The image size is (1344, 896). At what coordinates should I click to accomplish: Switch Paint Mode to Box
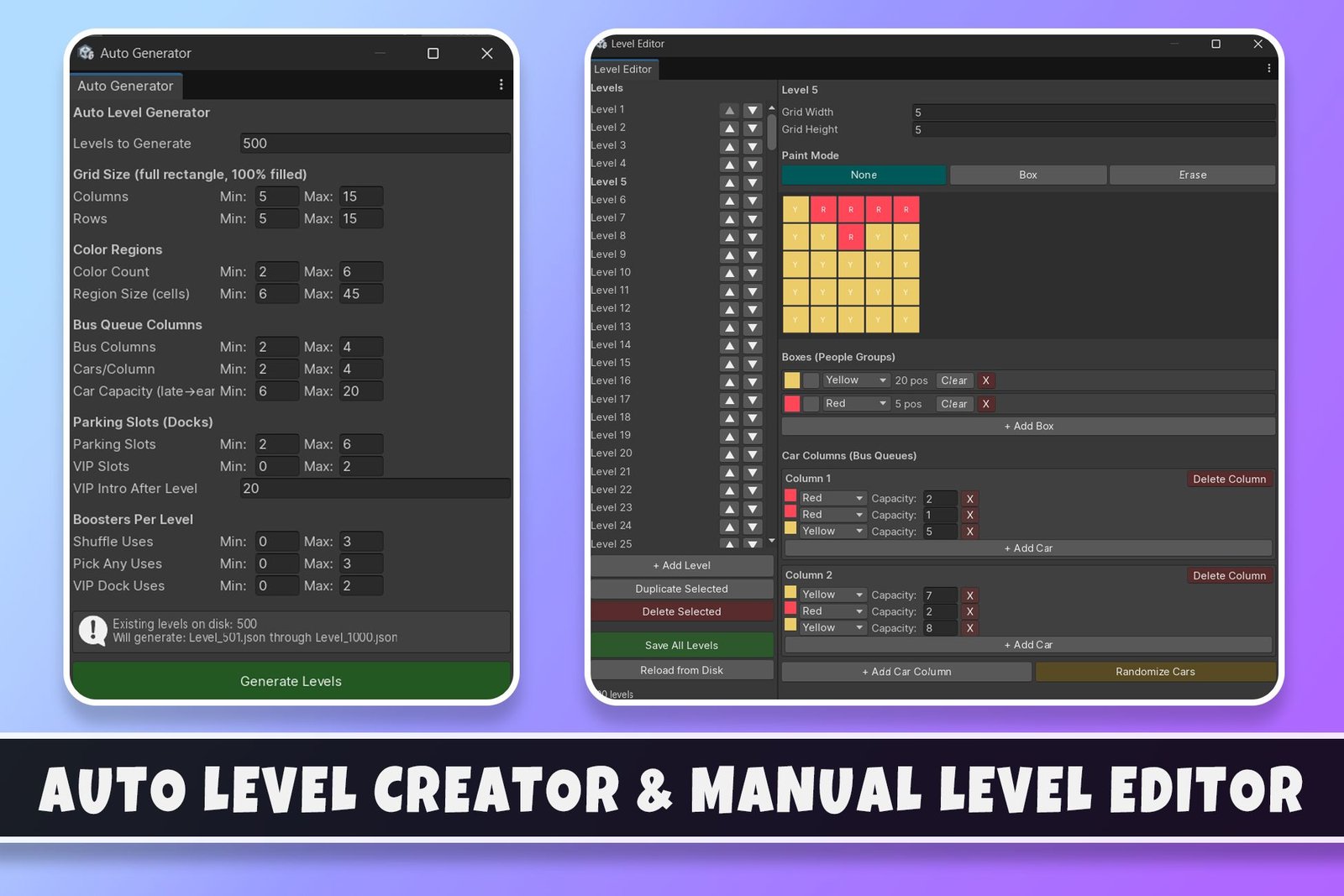(1027, 175)
